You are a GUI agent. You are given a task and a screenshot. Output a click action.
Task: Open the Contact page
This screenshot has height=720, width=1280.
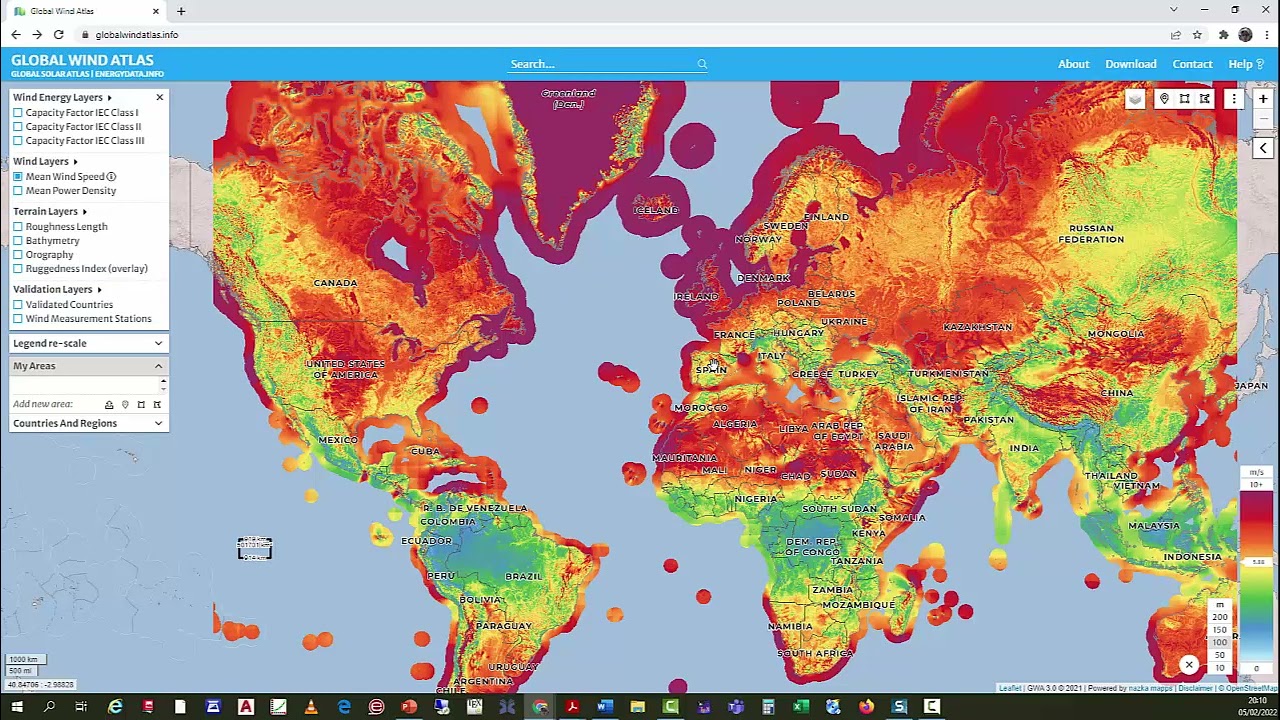pos(1193,64)
